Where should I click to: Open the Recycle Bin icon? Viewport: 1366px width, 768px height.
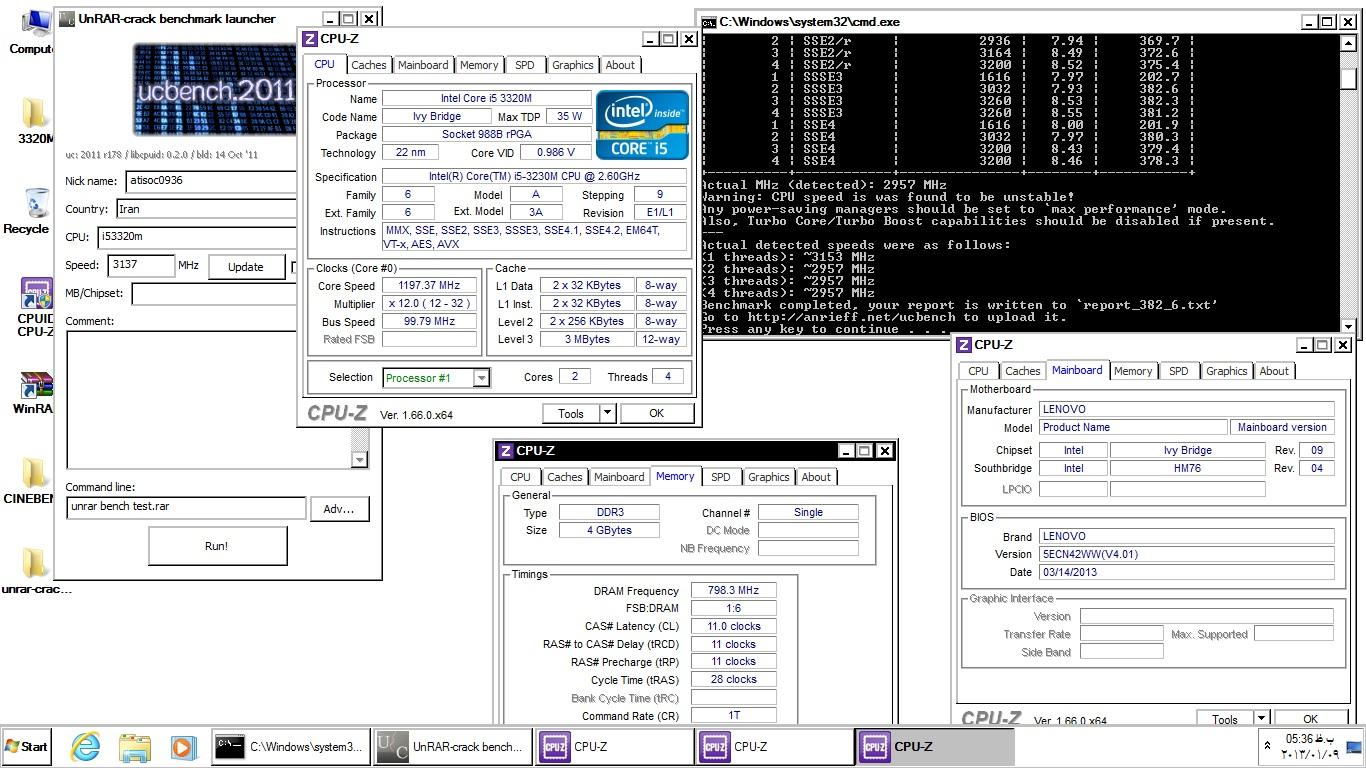point(30,210)
